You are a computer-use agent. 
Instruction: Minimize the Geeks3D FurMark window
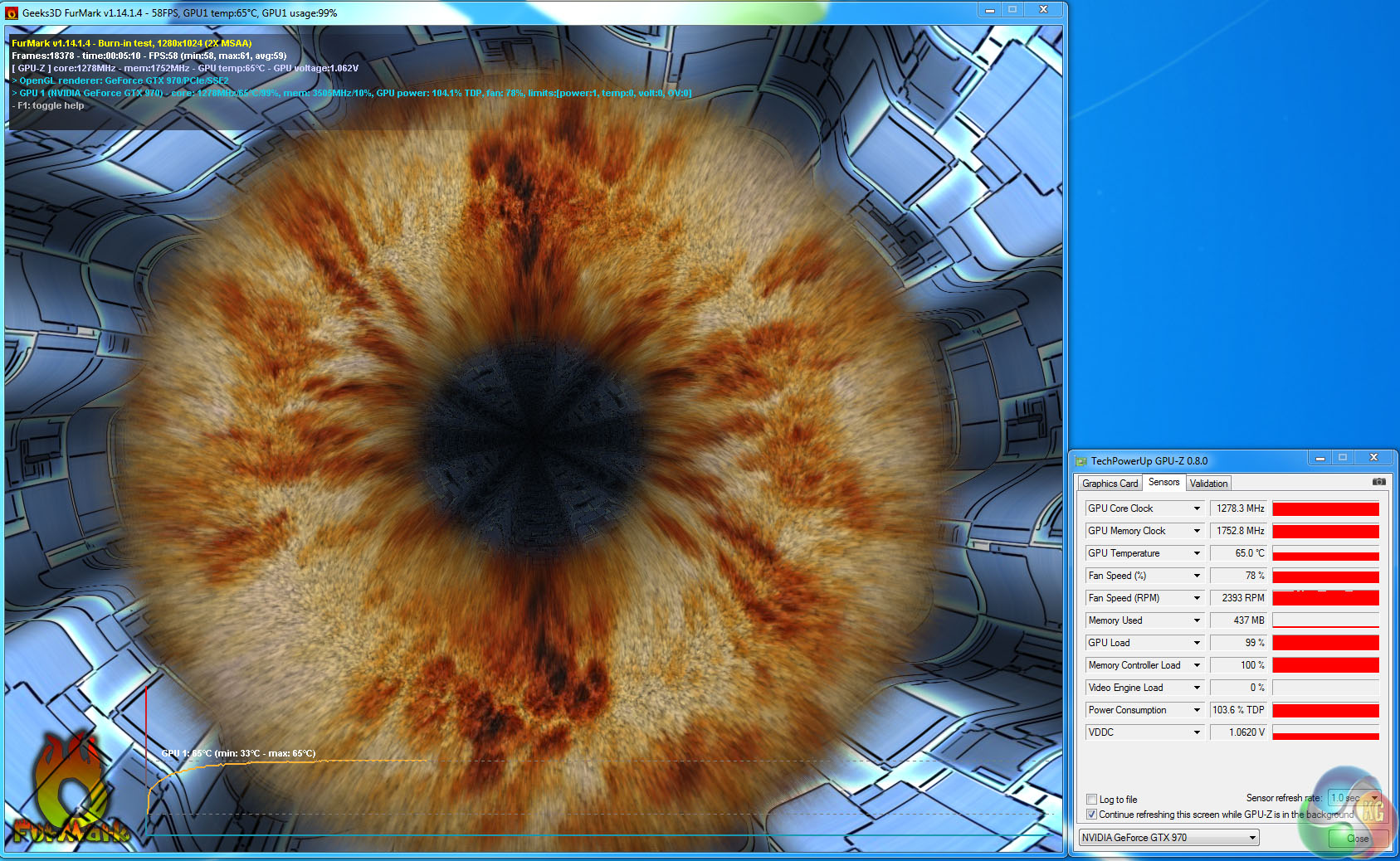(989, 9)
